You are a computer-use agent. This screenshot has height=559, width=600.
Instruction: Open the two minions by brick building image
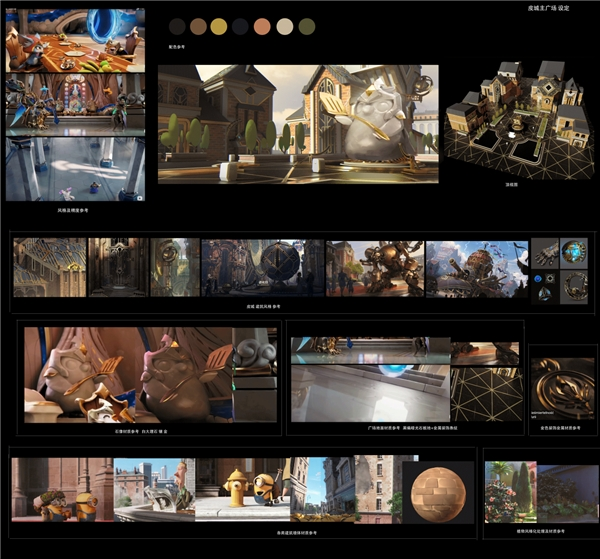63,489
